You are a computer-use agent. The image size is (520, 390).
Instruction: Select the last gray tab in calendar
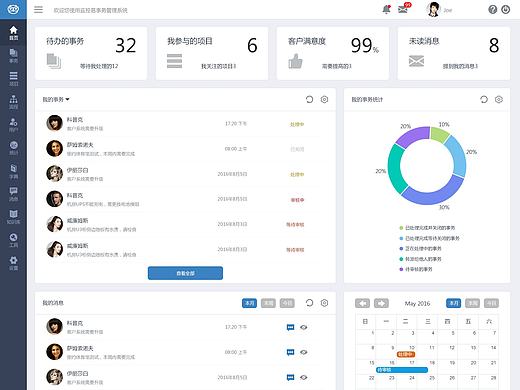click(x=491, y=303)
